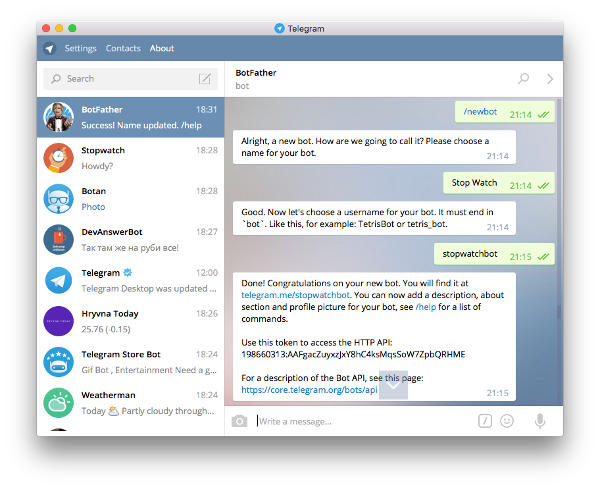Click the bot token text 198660313:AAF...
Image resolution: width=600 pixels, height=489 pixels.
[353, 354]
